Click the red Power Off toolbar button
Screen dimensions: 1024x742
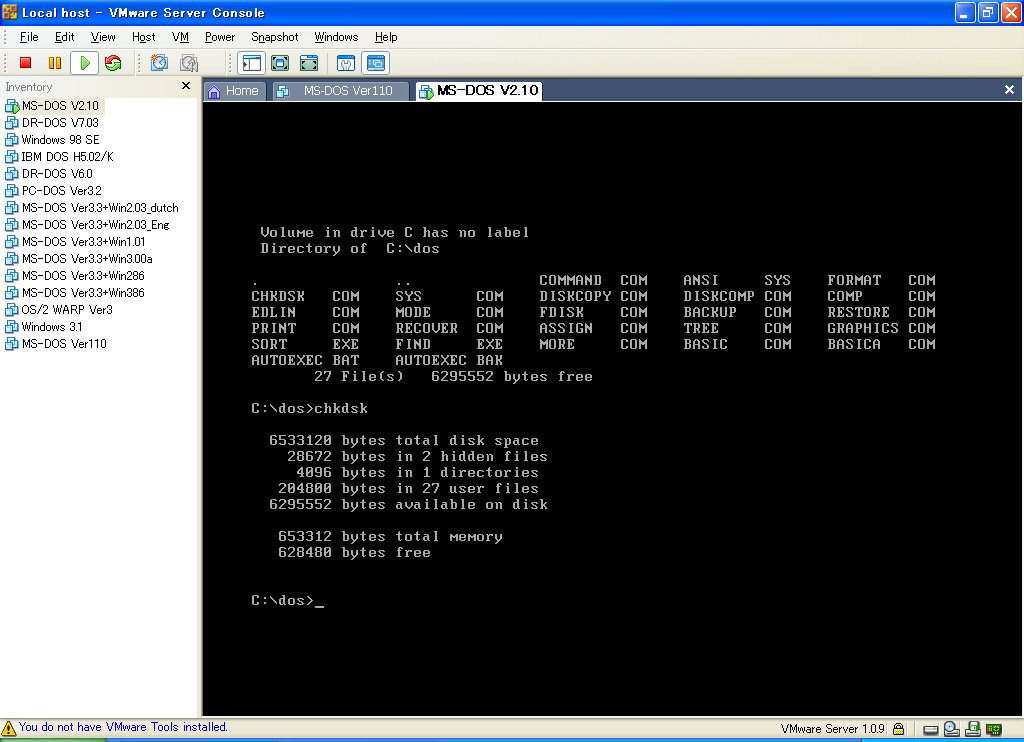[25, 63]
